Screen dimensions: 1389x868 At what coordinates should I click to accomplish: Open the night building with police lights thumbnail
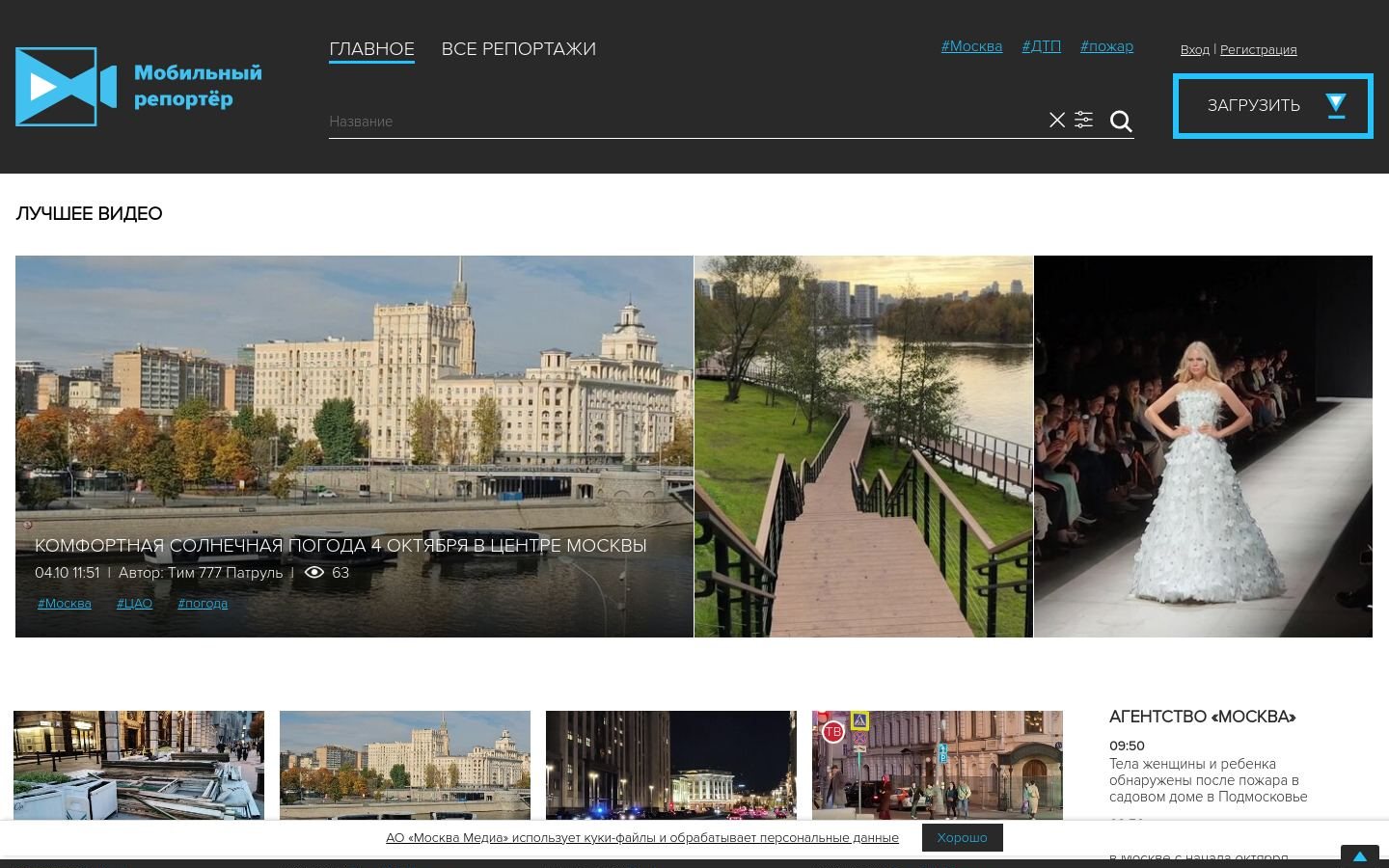pos(671,766)
